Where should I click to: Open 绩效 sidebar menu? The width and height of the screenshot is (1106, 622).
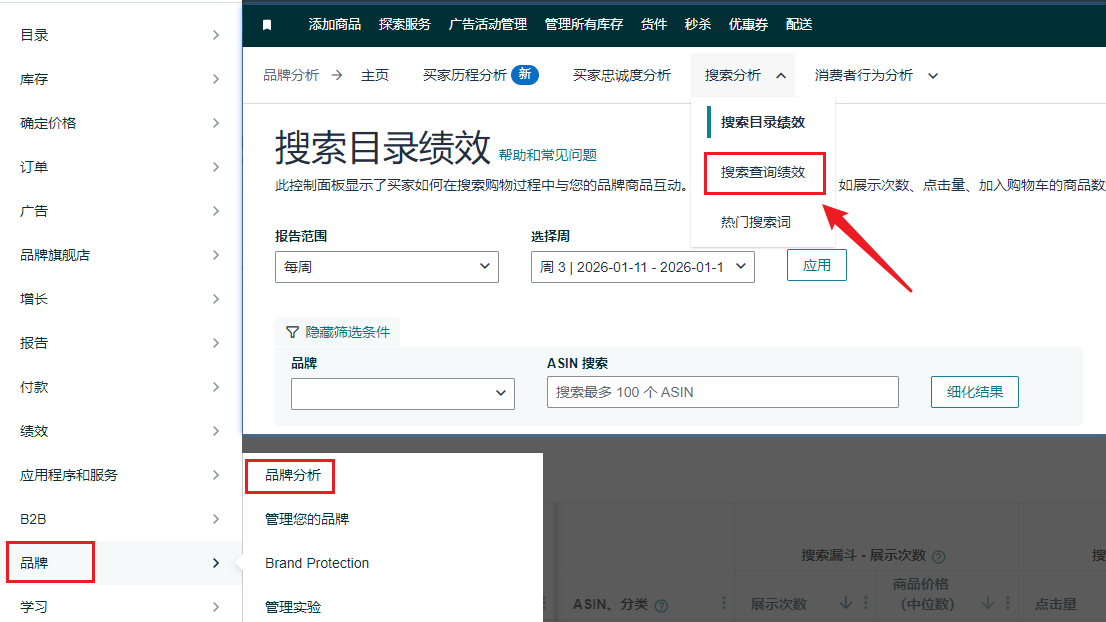pyautogui.click(x=120, y=431)
